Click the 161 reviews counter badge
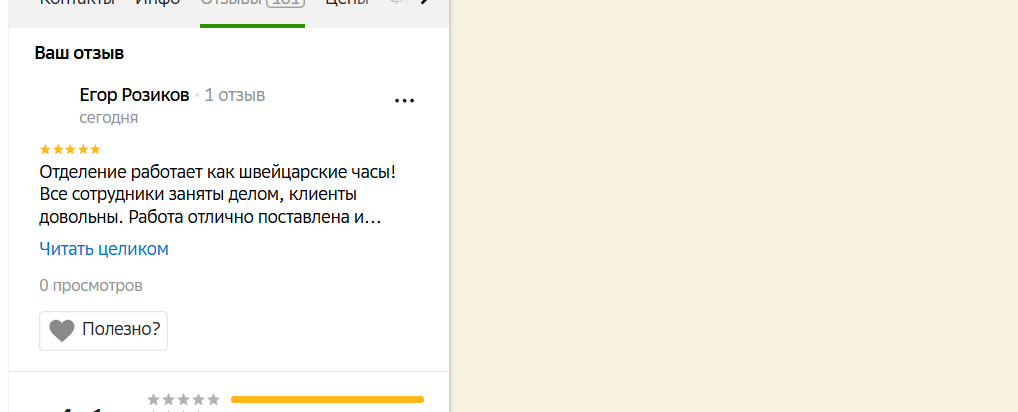1018x412 pixels. pyautogui.click(x=286, y=3)
